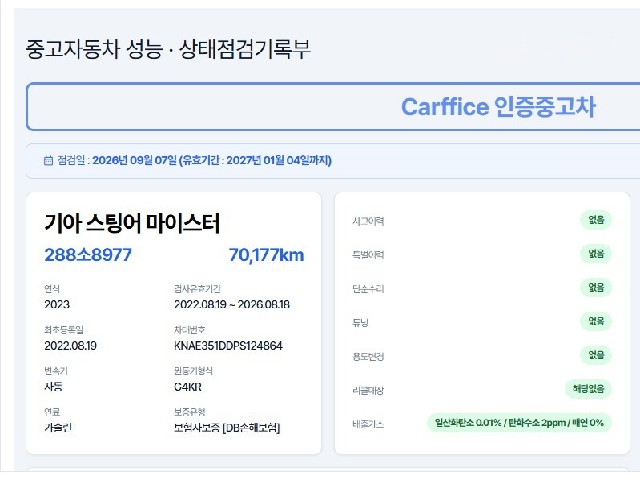Click the 없음 badge in the 사고이력 row
Viewport: 640px width, 480px height.
596,220
